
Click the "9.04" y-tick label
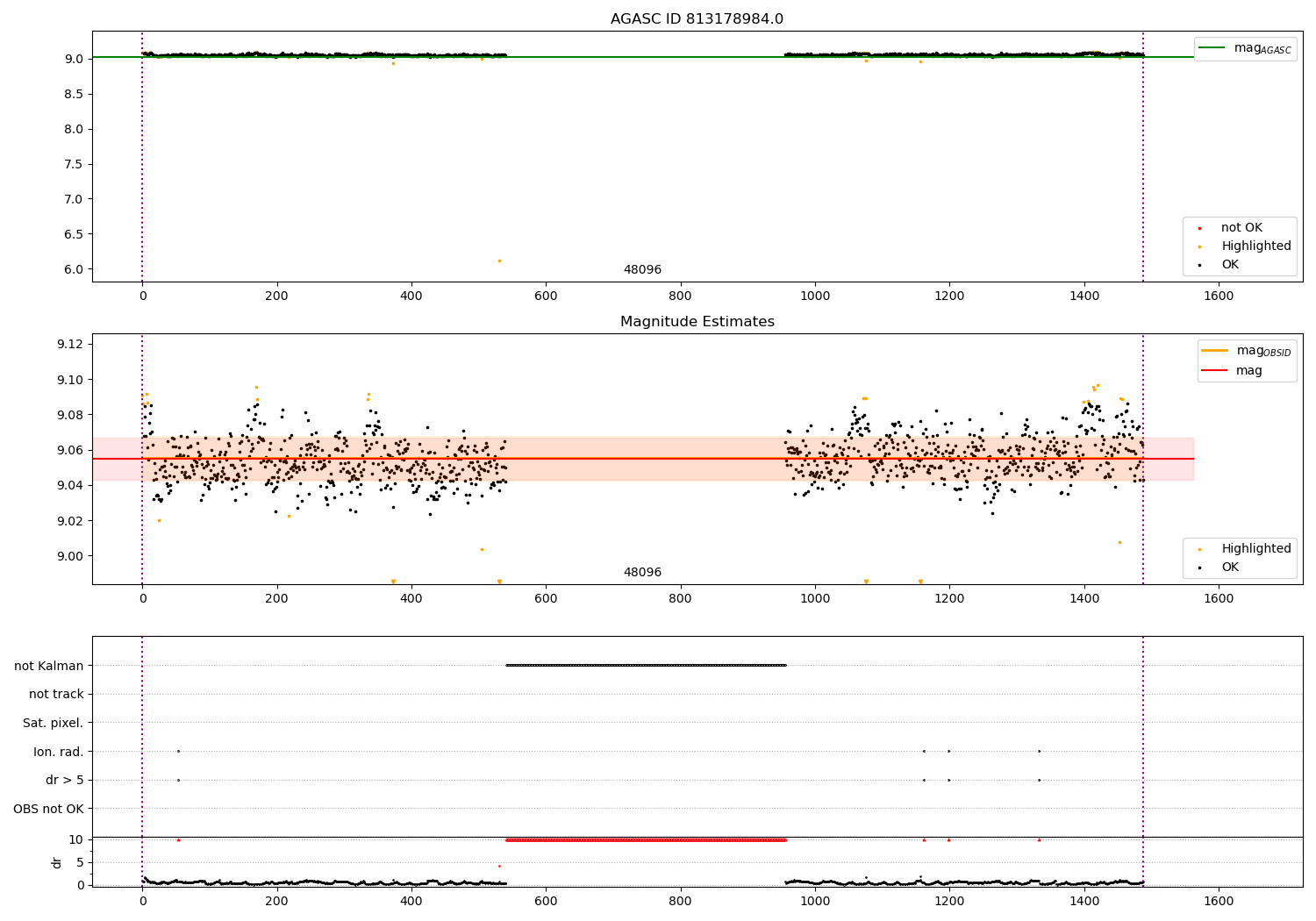(69, 485)
